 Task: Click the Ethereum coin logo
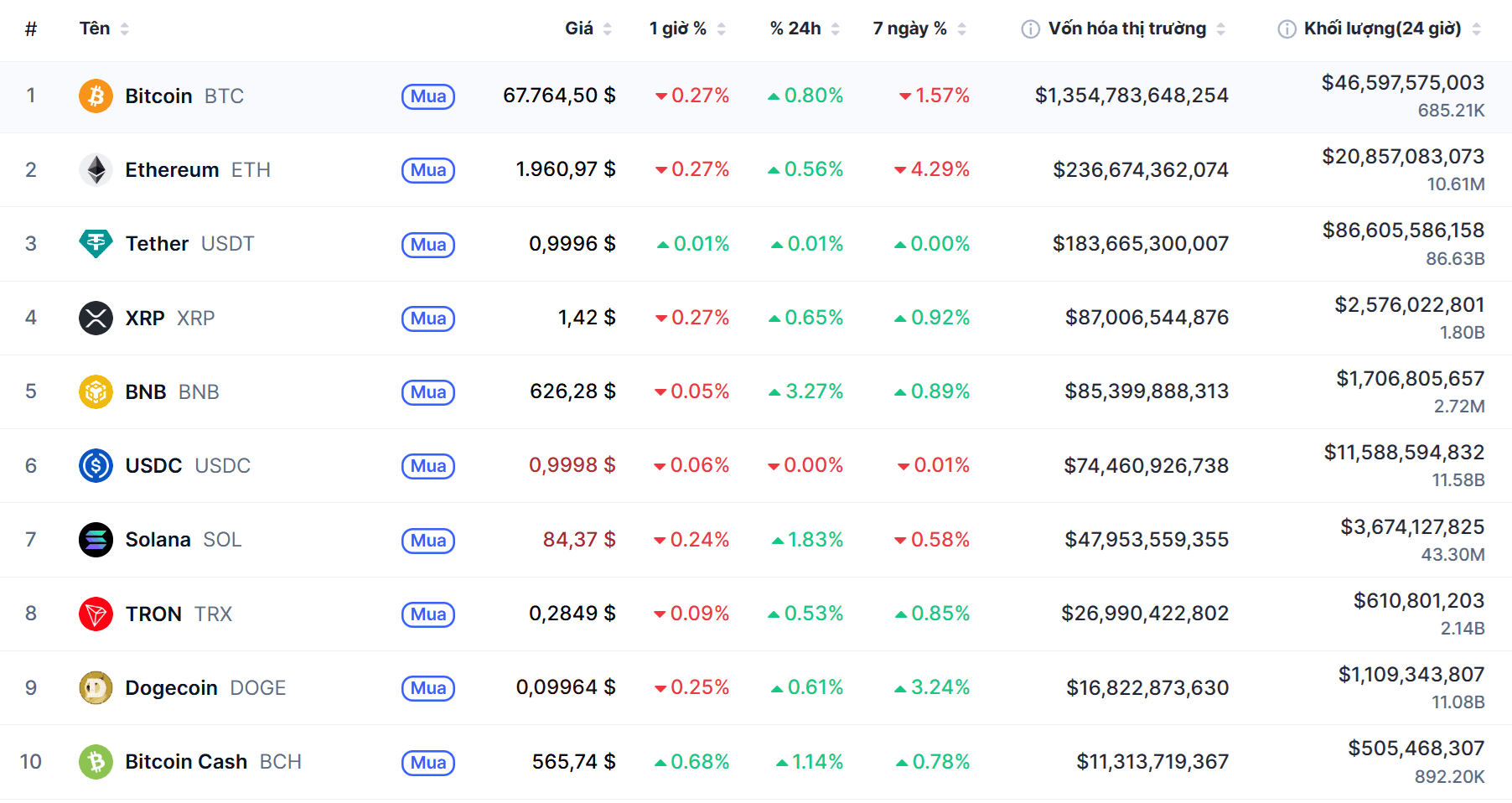[x=96, y=170]
